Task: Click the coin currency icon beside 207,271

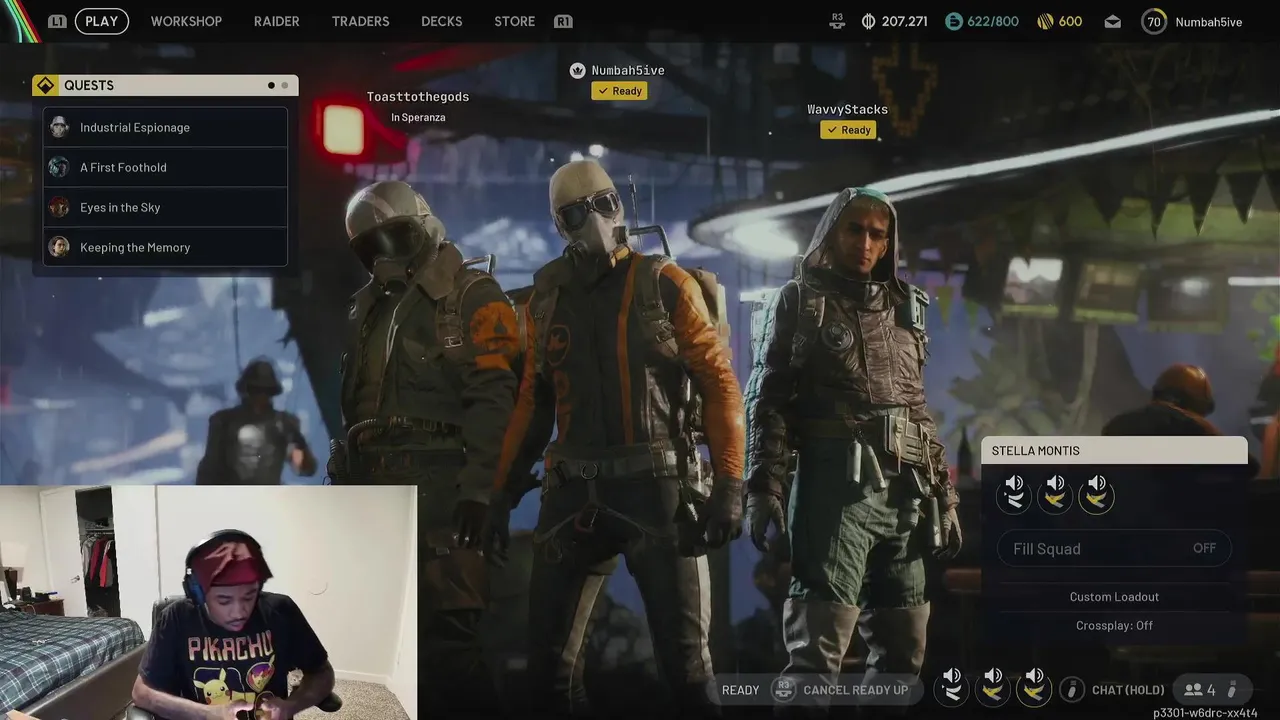Action: coord(868,21)
